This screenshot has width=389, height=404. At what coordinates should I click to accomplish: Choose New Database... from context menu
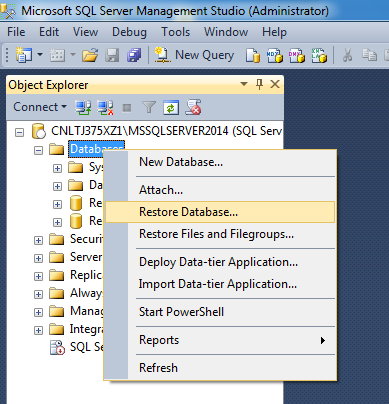(220, 162)
